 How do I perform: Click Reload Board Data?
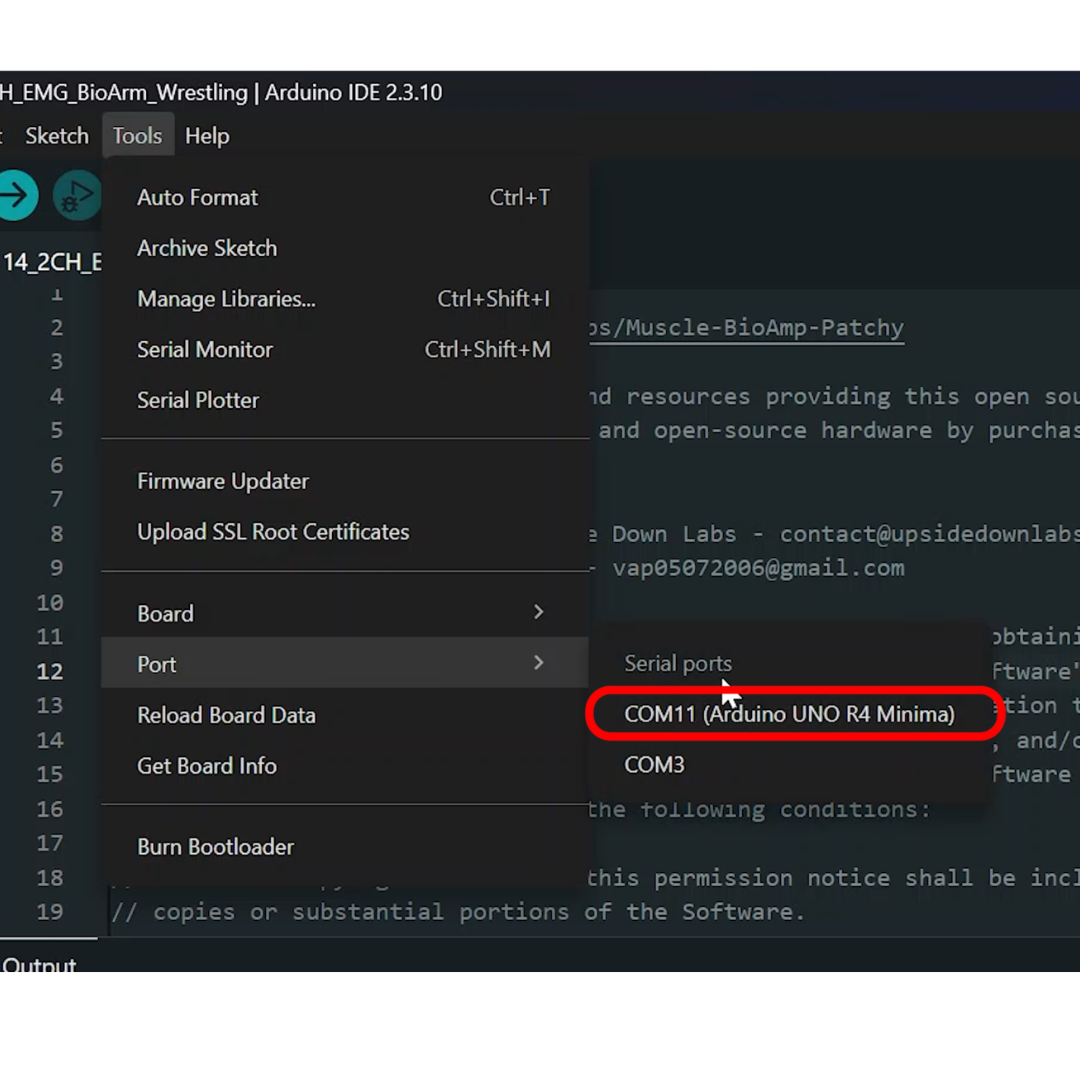[344, 715]
